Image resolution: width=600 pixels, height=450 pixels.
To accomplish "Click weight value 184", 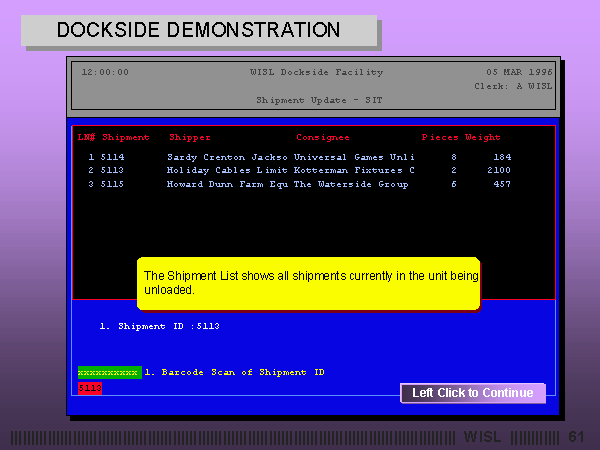I will pyautogui.click(x=502, y=157).
